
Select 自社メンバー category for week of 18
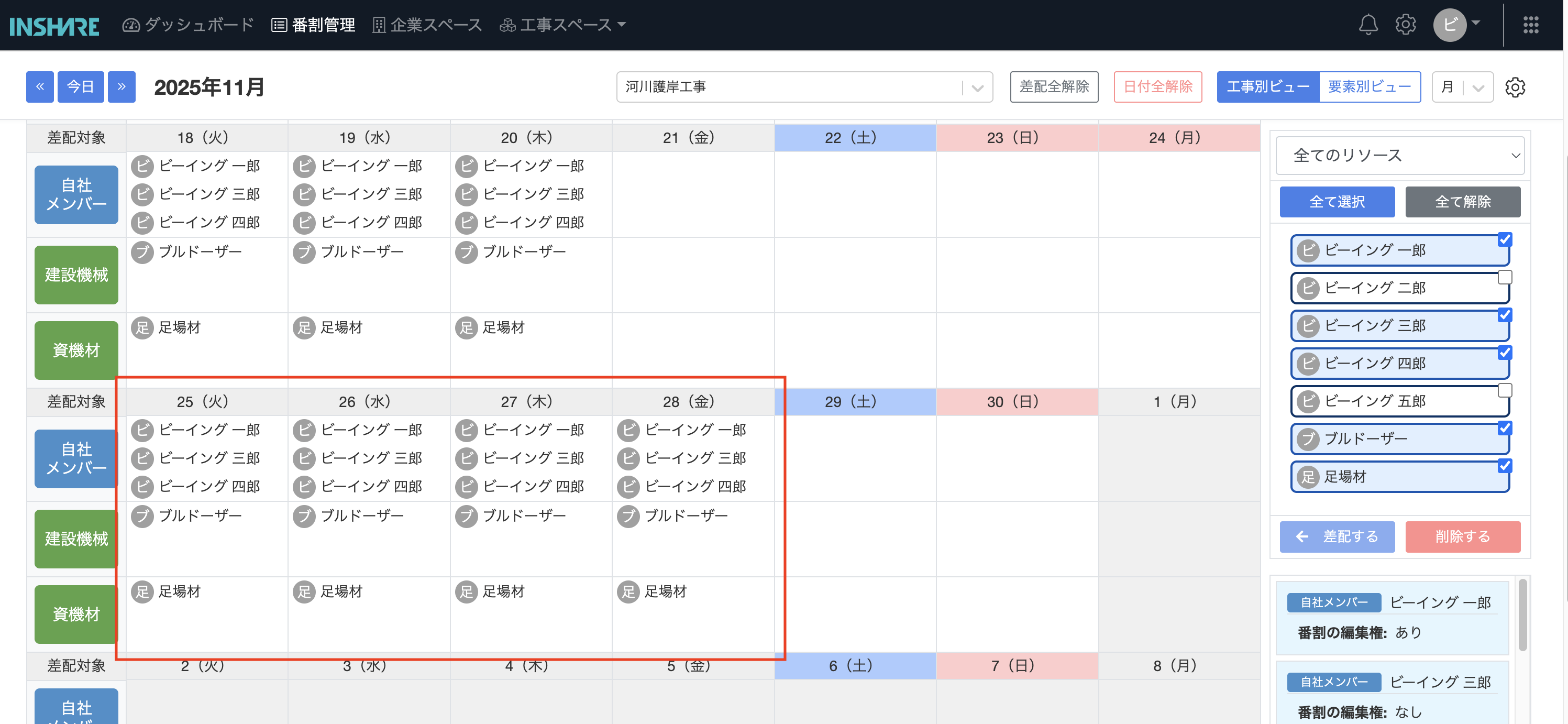pyautogui.click(x=76, y=195)
